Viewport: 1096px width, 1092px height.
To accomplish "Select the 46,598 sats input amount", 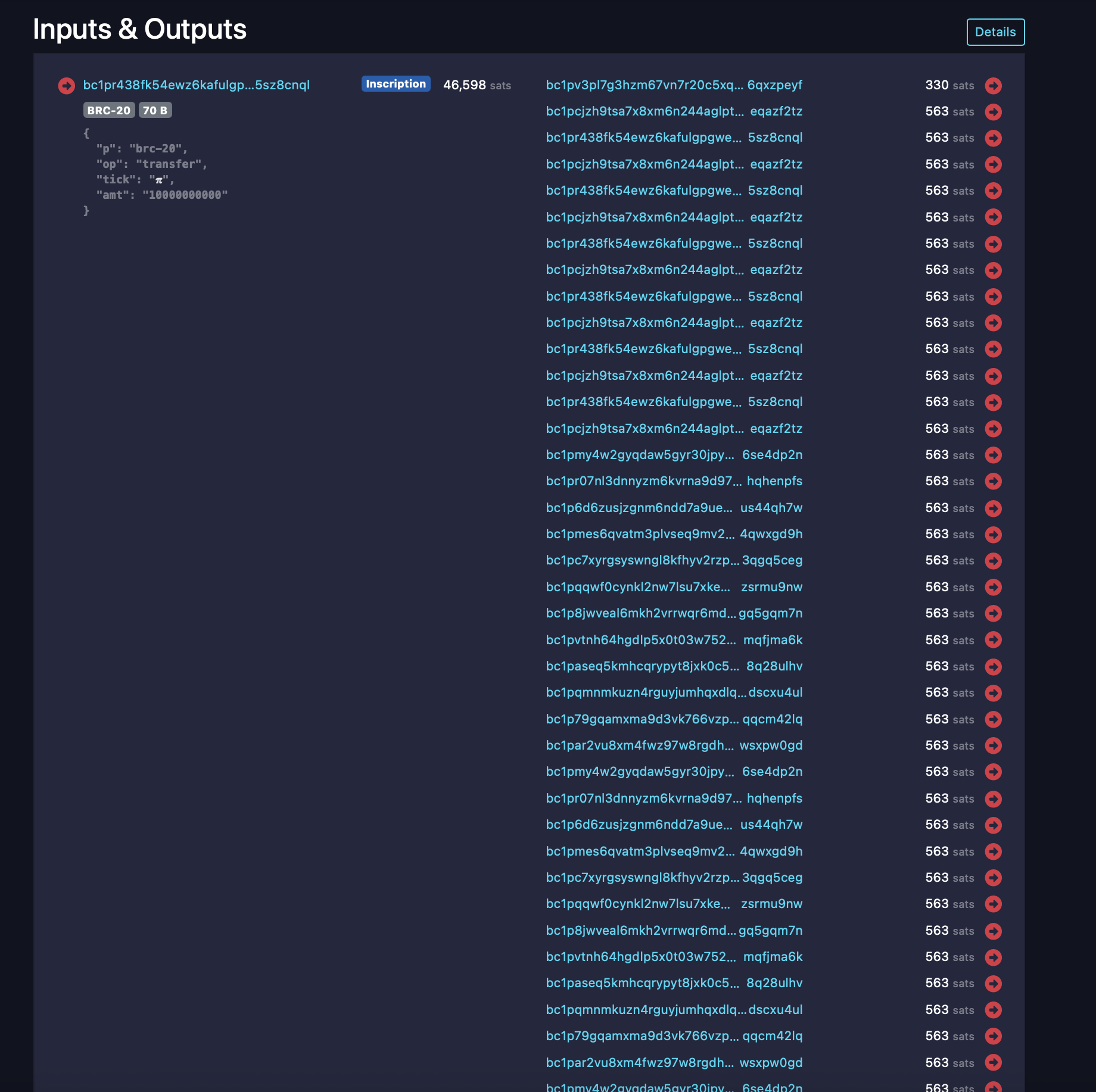I will click(x=477, y=85).
